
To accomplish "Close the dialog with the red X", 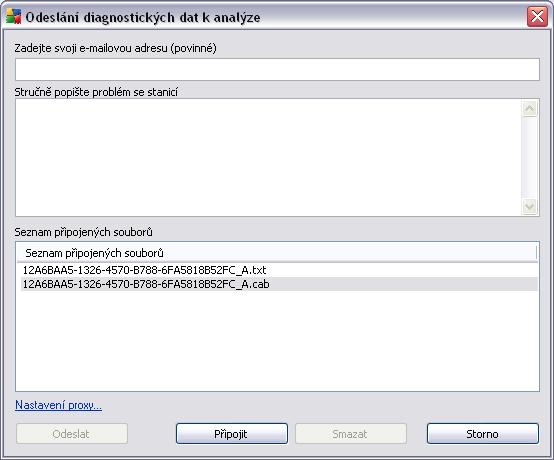I will [537, 16].
